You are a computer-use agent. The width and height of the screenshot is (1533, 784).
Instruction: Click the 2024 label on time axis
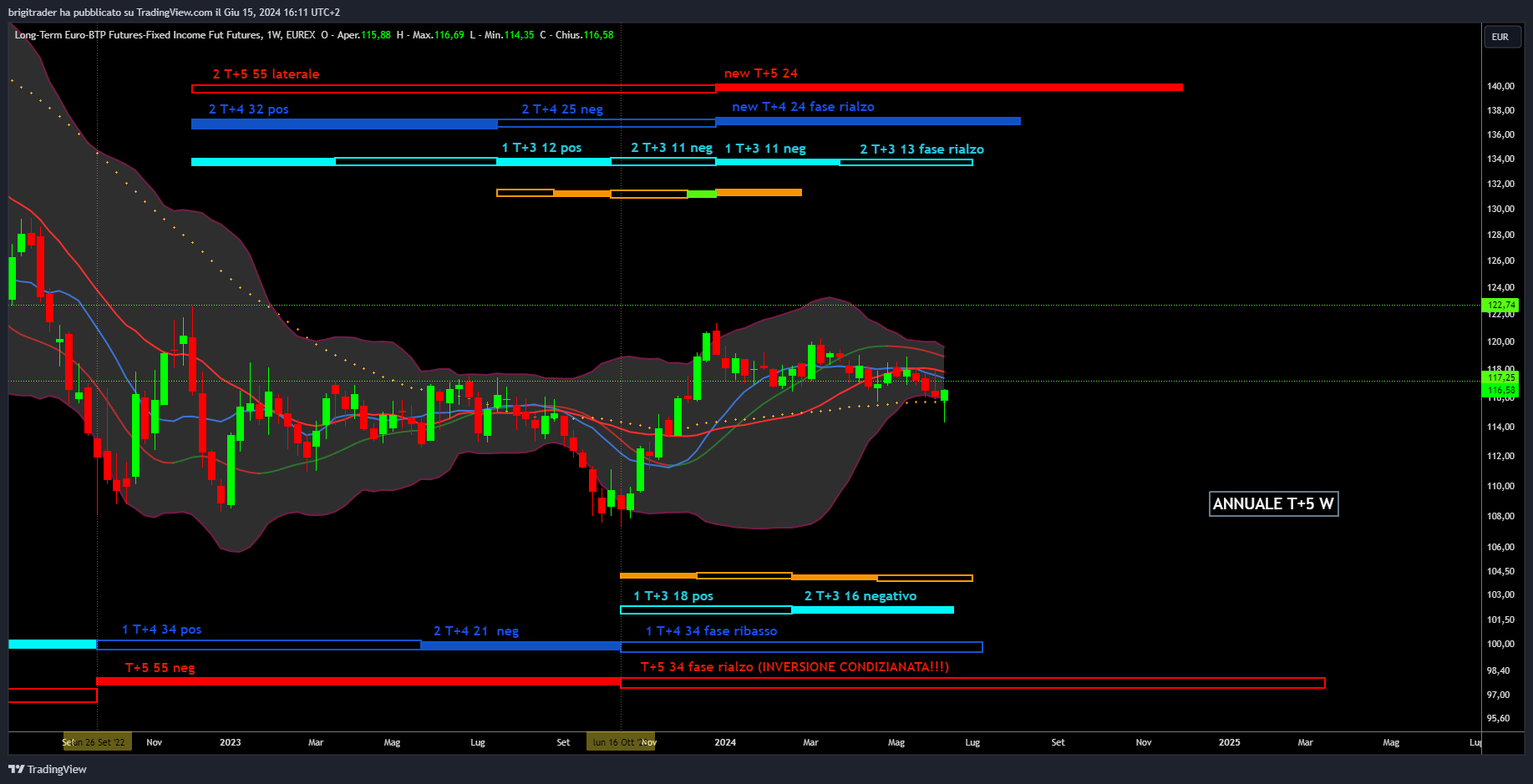point(725,742)
